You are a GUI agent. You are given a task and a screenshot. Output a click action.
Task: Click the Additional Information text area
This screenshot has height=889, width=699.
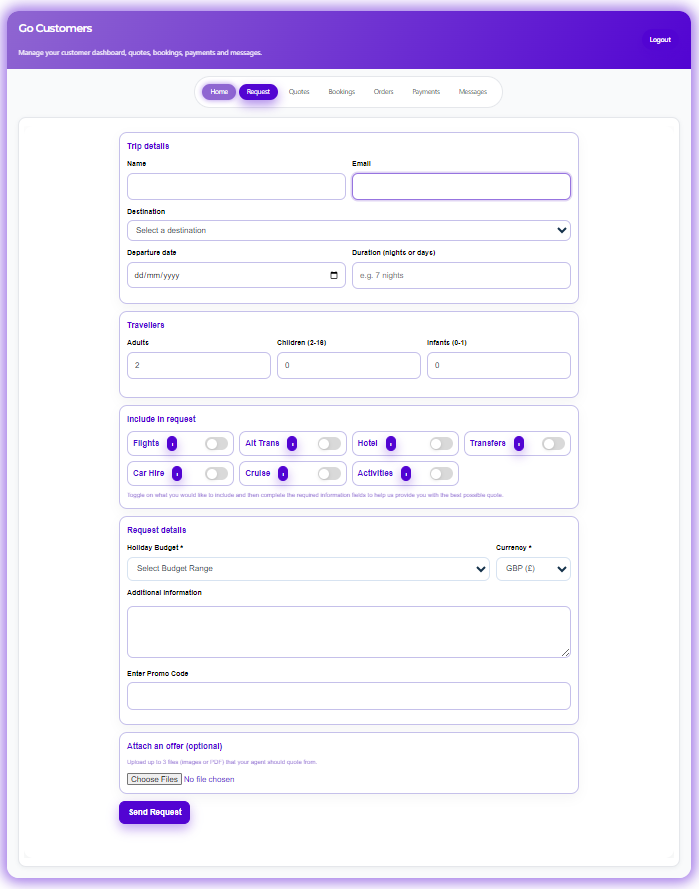tap(349, 632)
